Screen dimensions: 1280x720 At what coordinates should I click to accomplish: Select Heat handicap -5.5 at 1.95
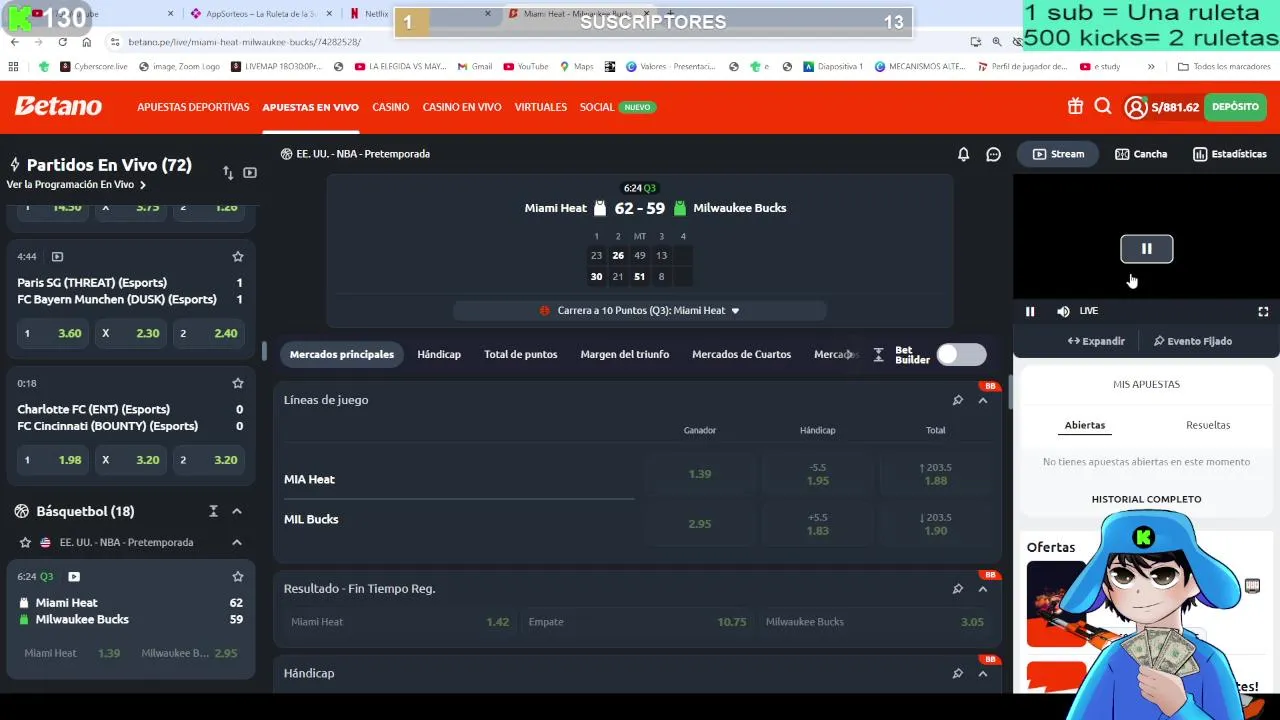(x=818, y=474)
